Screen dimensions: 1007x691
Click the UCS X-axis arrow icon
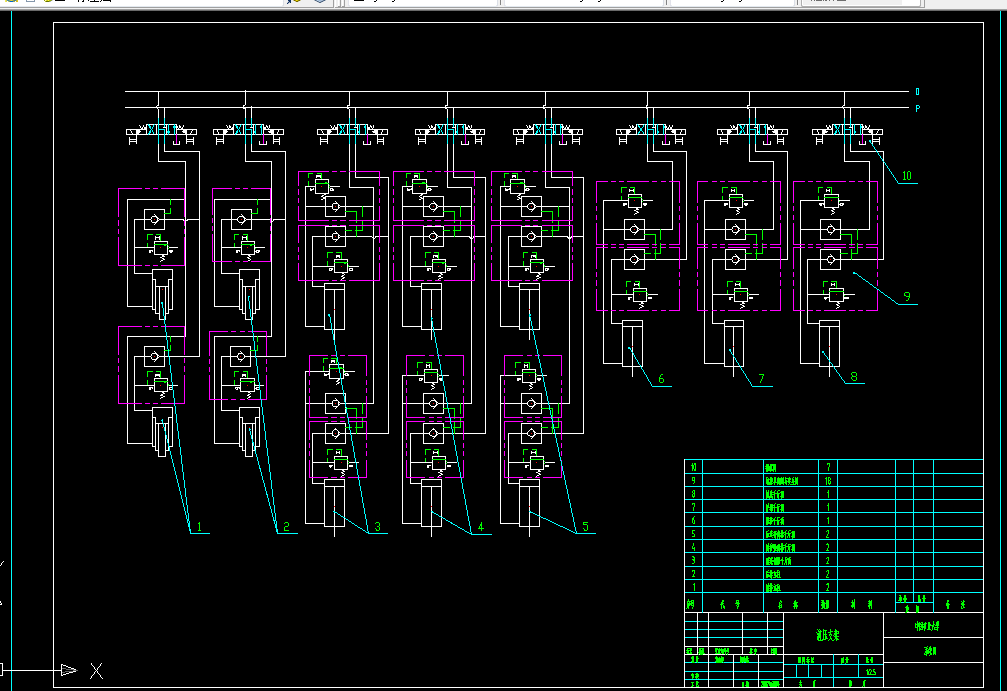68,670
